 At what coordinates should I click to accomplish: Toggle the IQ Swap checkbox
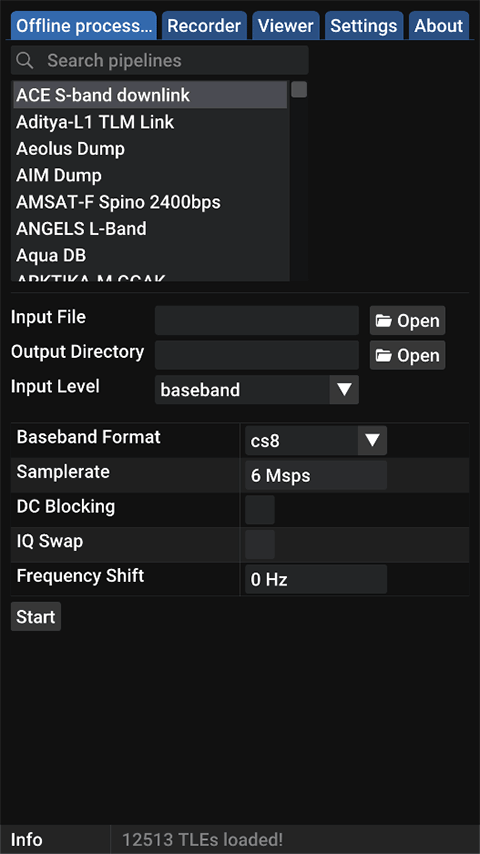260,545
